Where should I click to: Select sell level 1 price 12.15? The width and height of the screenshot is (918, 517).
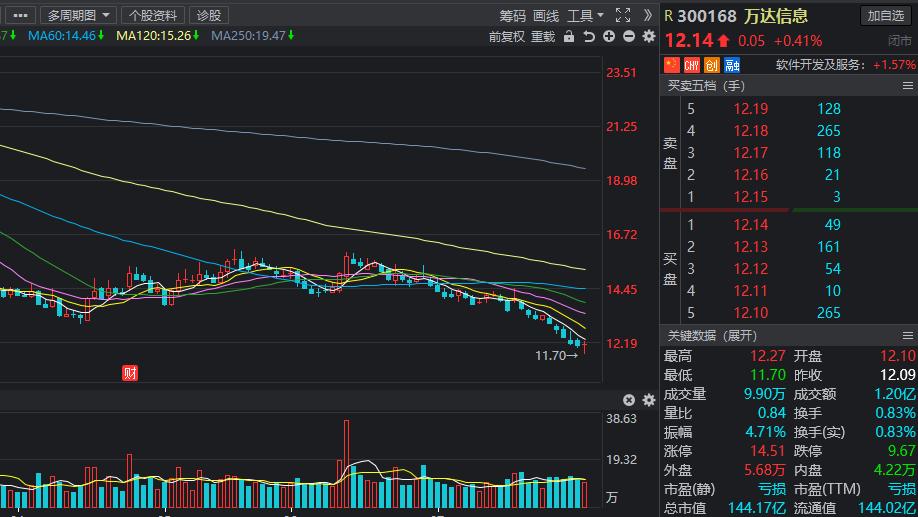tap(751, 197)
